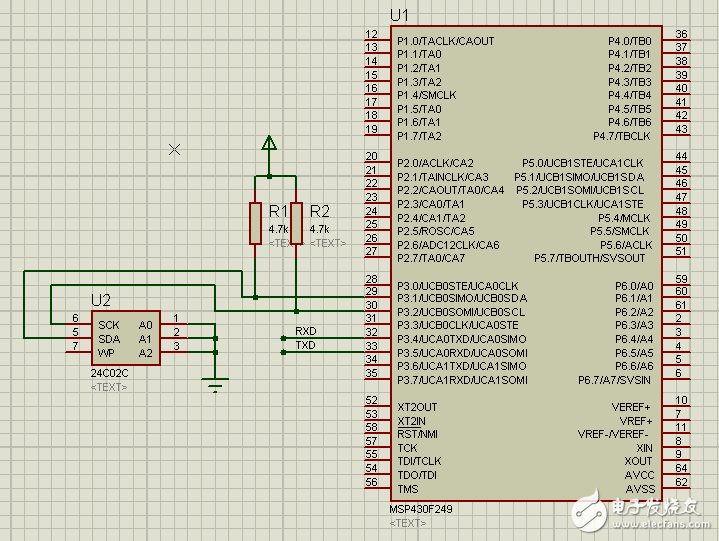The width and height of the screenshot is (719, 541).
Task: Click the TXD wire terminal dot
Action: coord(283,352)
